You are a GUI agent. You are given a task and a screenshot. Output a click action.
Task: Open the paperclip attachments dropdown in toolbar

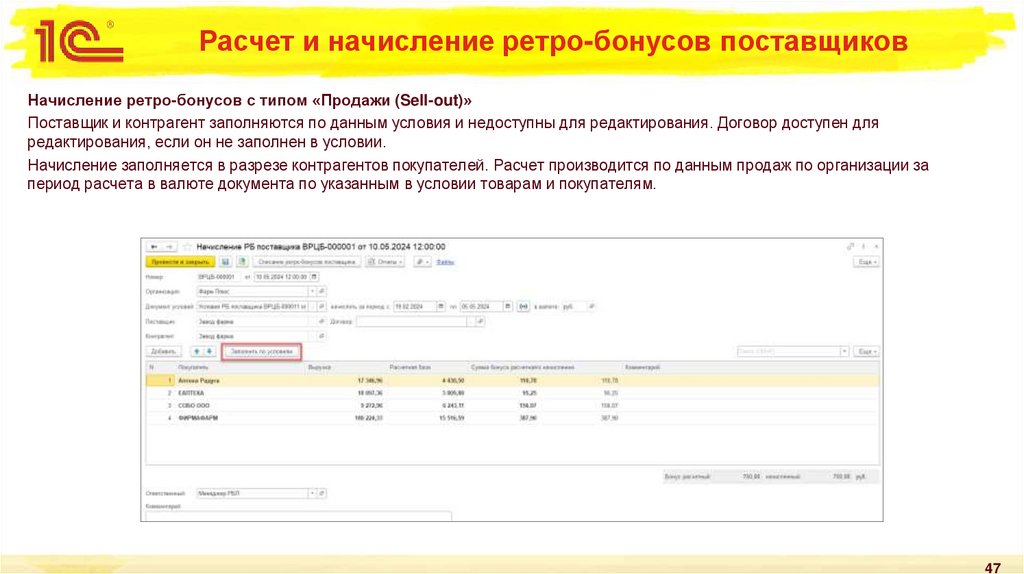coord(423,262)
